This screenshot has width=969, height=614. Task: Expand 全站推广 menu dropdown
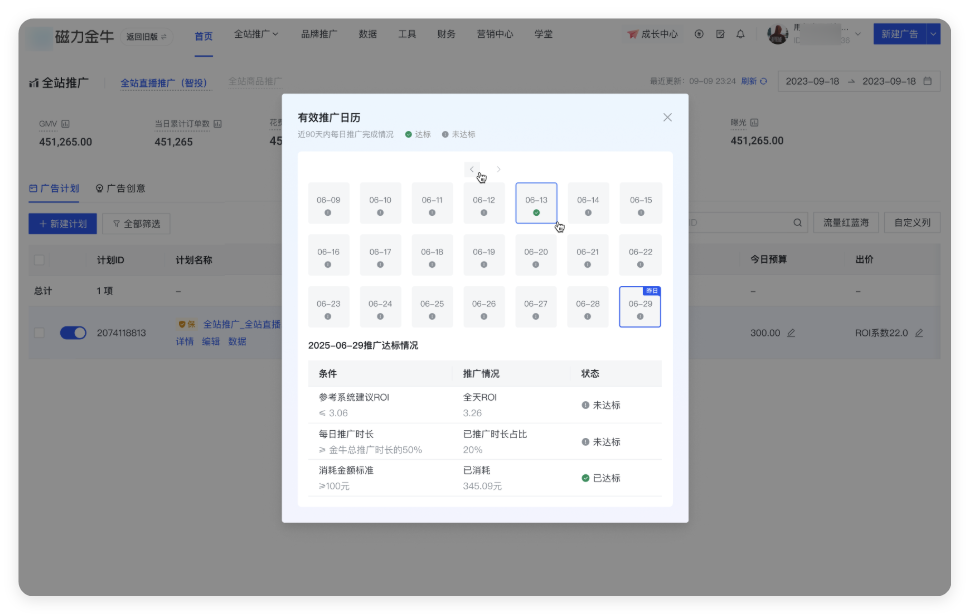tap(256, 34)
